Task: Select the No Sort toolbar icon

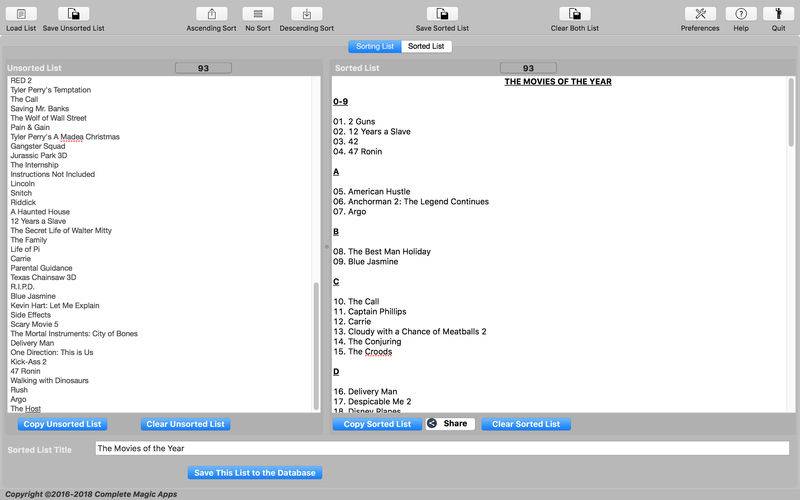Action: (x=258, y=14)
